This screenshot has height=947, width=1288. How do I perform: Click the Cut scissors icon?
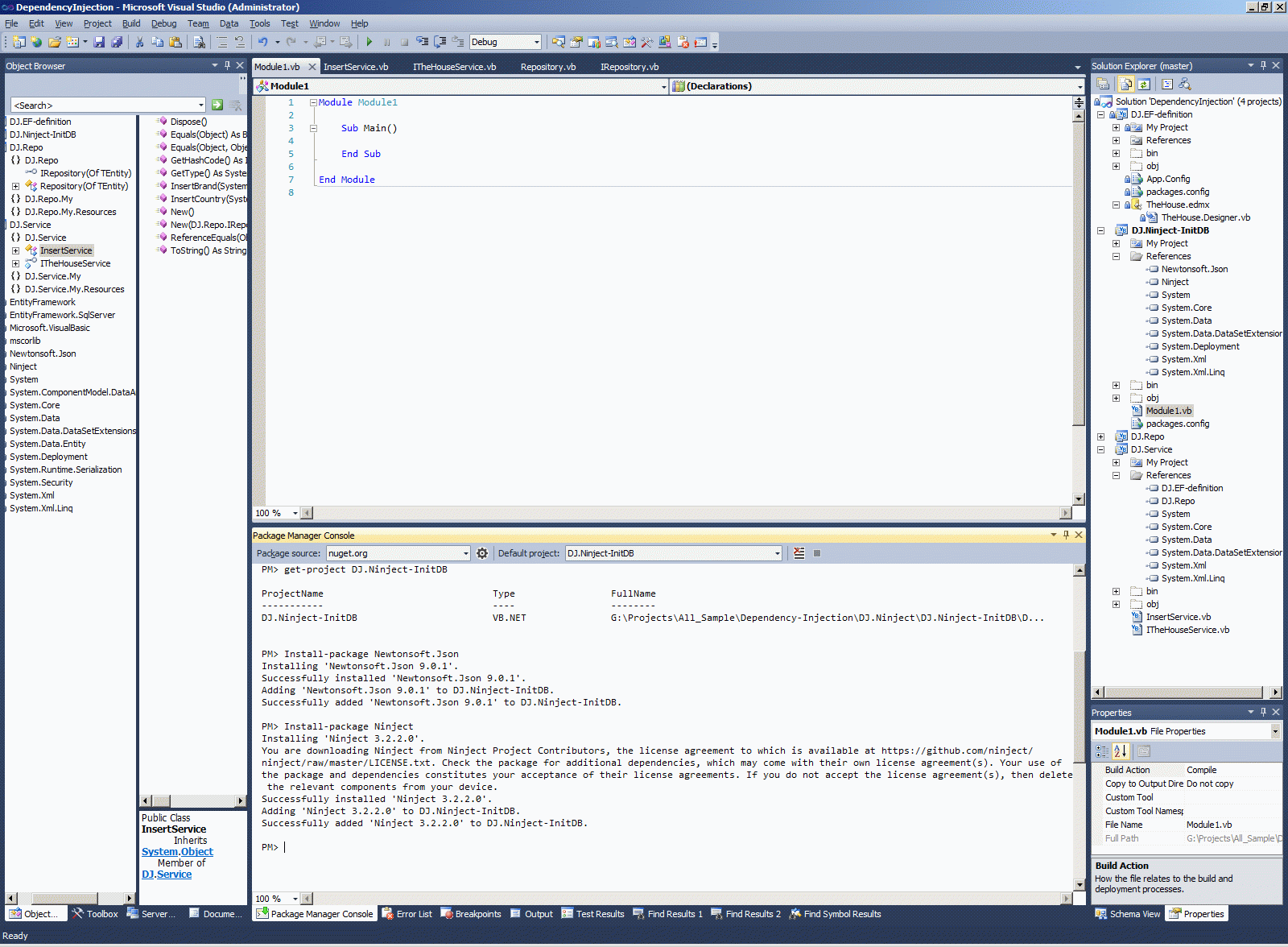click(x=139, y=42)
